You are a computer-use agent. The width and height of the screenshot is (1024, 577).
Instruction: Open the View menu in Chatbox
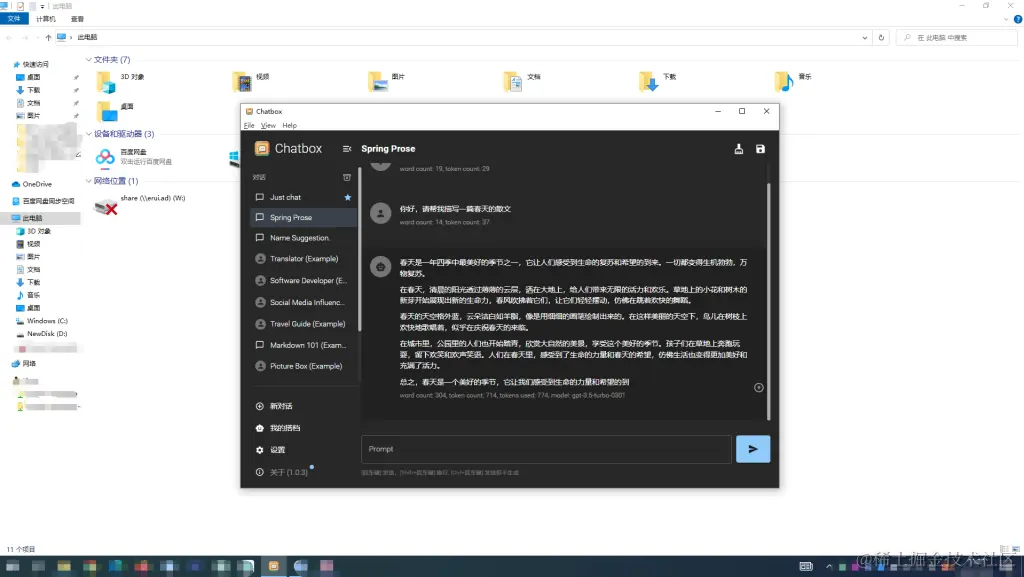(x=268, y=125)
